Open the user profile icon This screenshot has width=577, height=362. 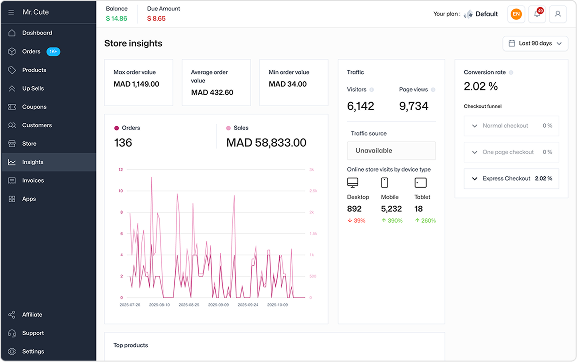558,14
